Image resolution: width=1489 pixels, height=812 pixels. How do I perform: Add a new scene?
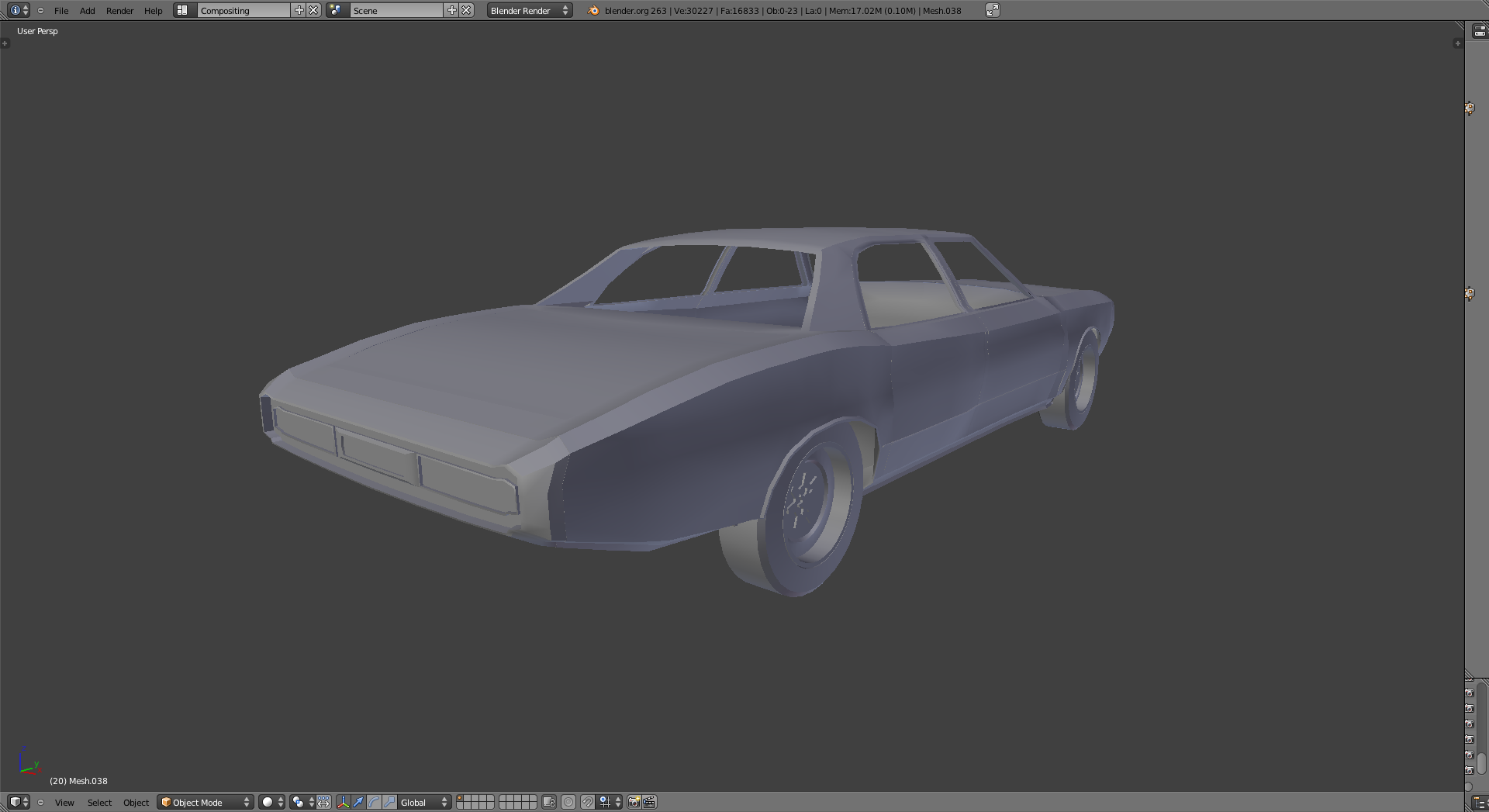coord(452,10)
